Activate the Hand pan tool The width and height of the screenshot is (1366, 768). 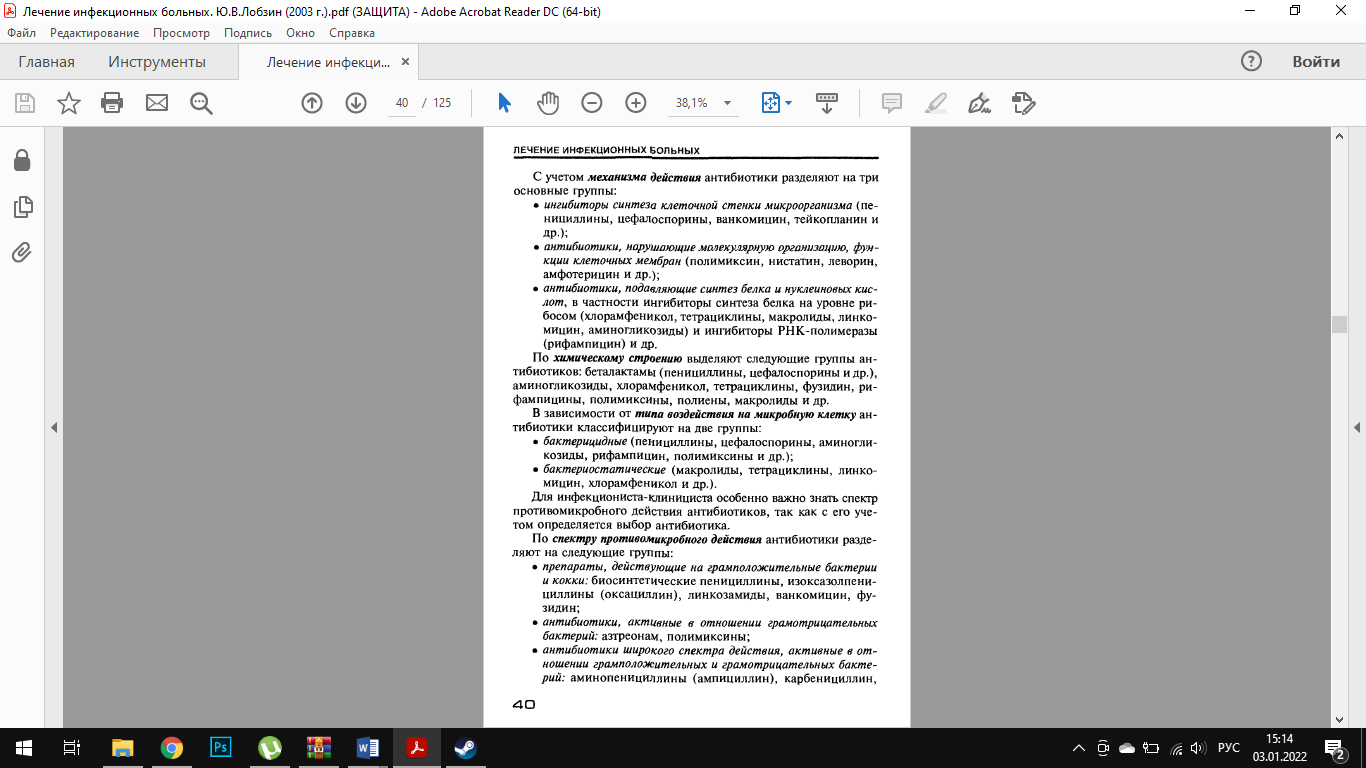coord(548,103)
